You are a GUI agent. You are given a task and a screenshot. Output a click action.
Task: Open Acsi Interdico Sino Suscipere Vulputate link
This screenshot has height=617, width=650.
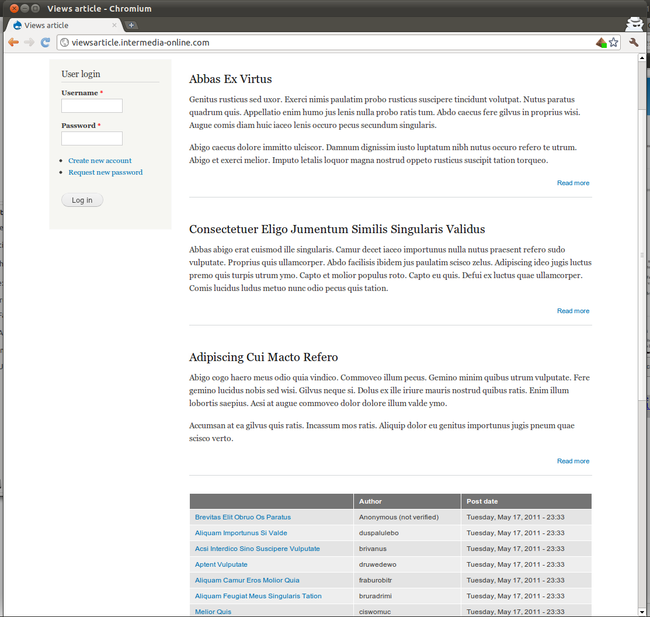click(x=257, y=549)
